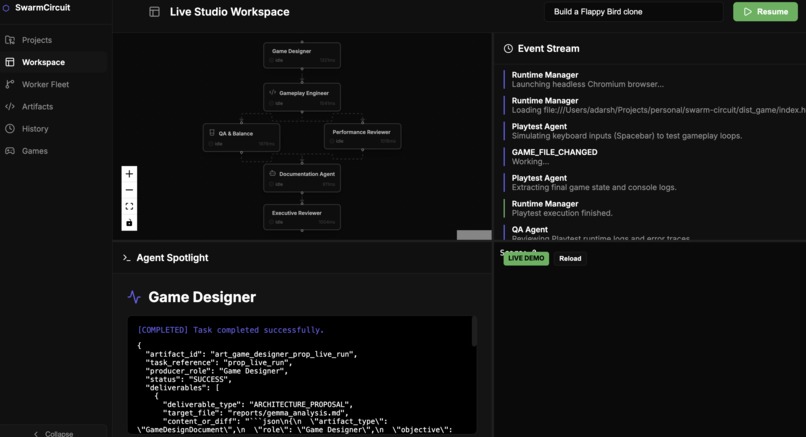Click the Resume button

coord(765,12)
